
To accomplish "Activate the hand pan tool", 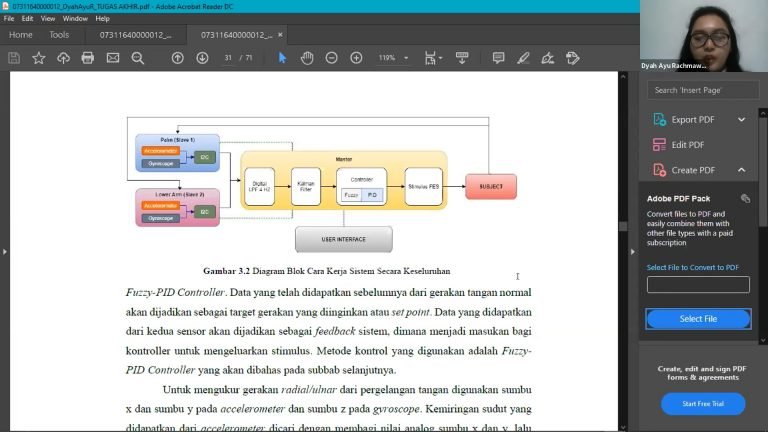I will point(307,58).
